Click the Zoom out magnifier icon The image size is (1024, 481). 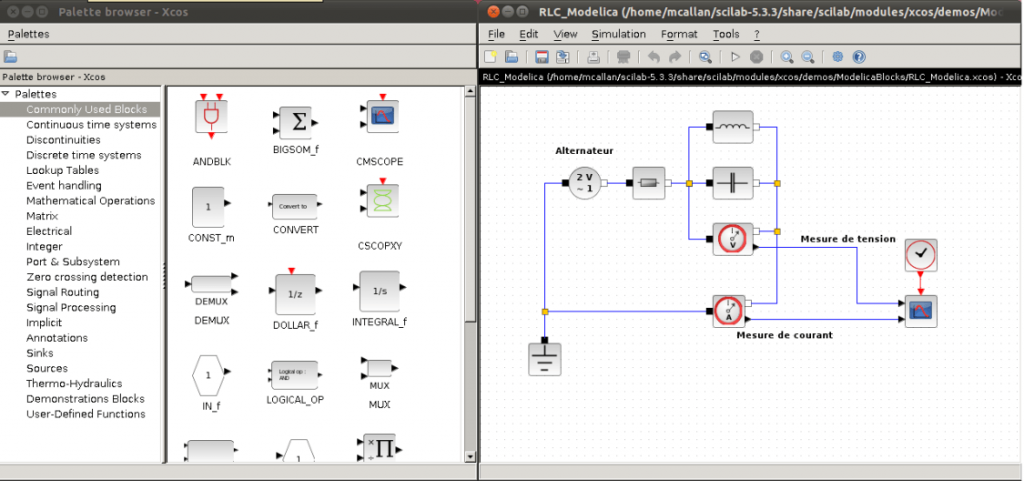click(x=808, y=57)
